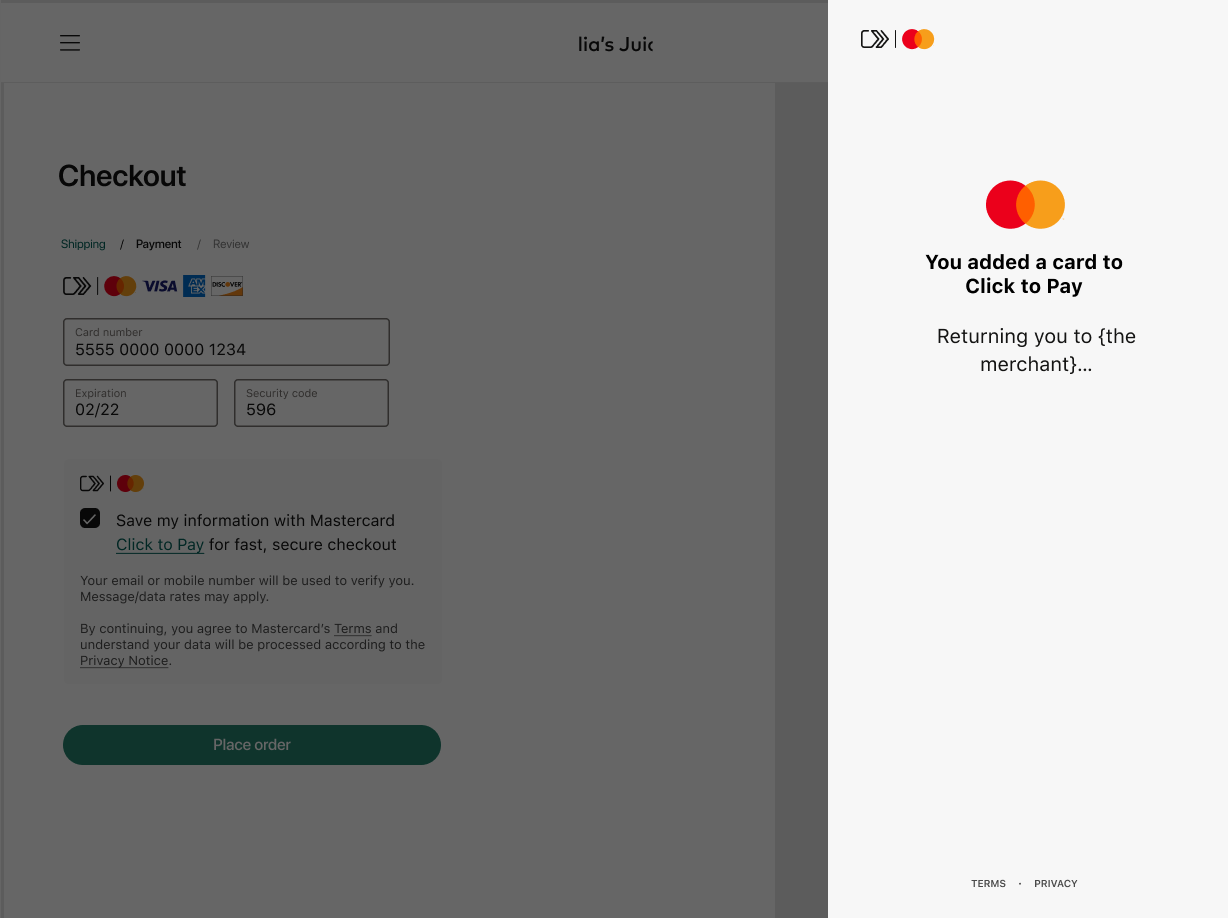Click the Mastercard icon in the overlay header
1228x918 pixels.
click(x=917, y=39)
